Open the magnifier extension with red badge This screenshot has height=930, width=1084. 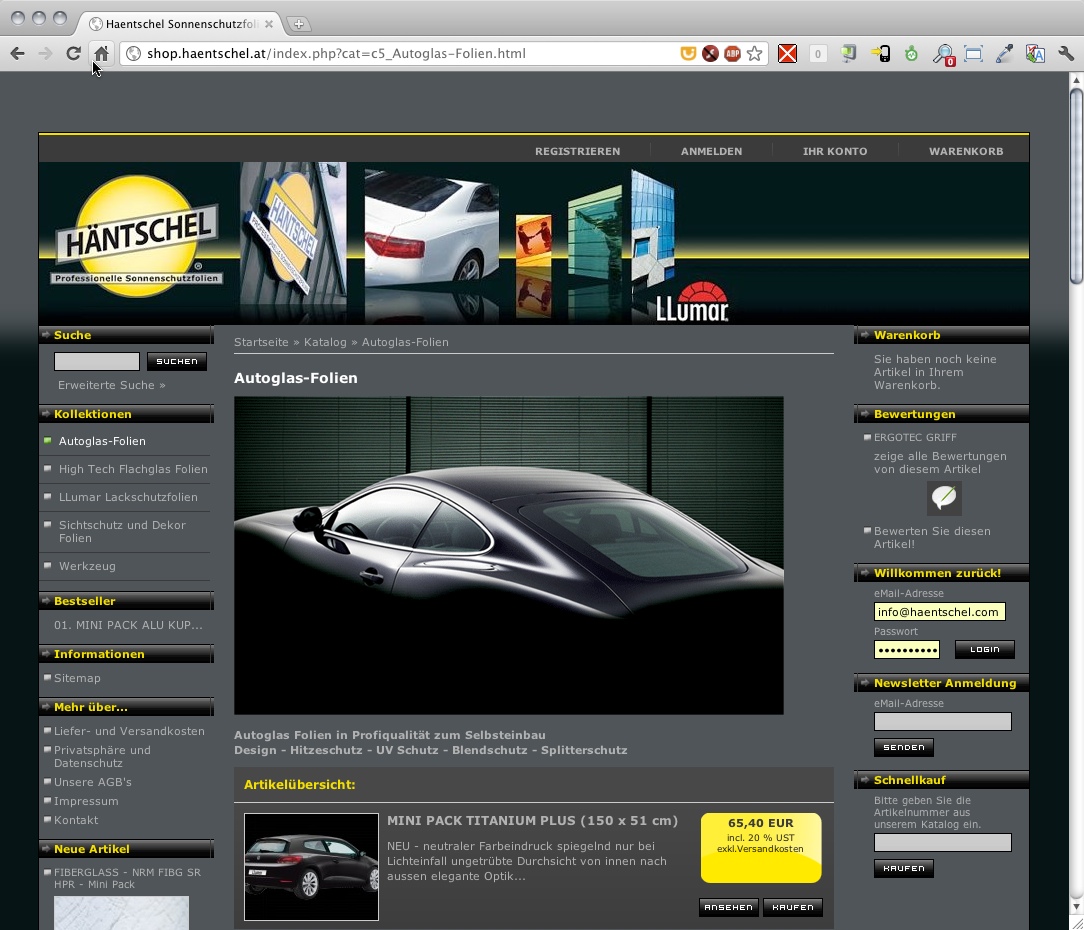[943, 54]
